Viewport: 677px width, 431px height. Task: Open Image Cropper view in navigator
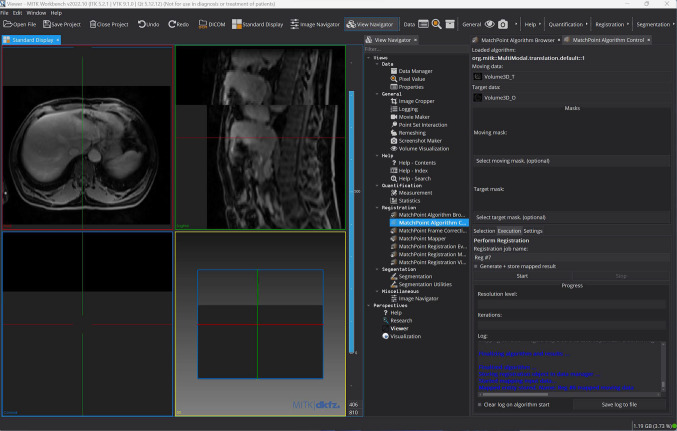point(415,101)
